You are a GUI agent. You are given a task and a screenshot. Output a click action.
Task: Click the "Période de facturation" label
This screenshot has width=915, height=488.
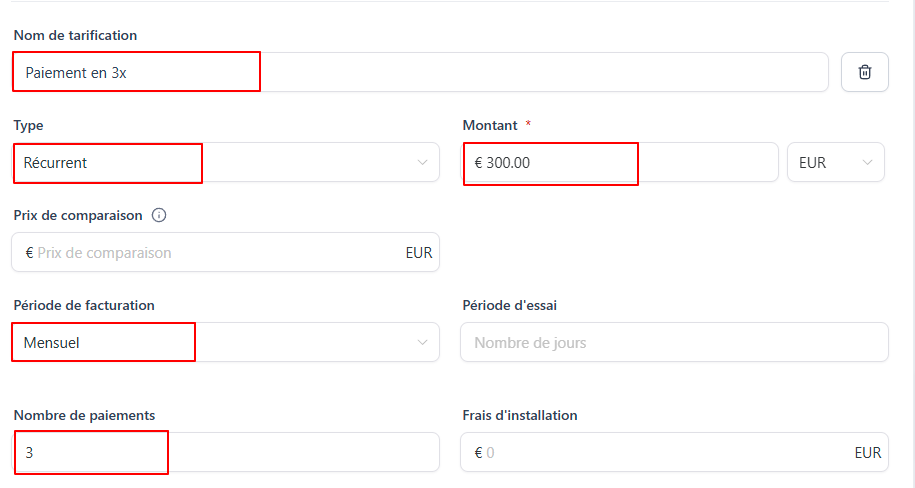pyautogui.click(x=83, y=305)
